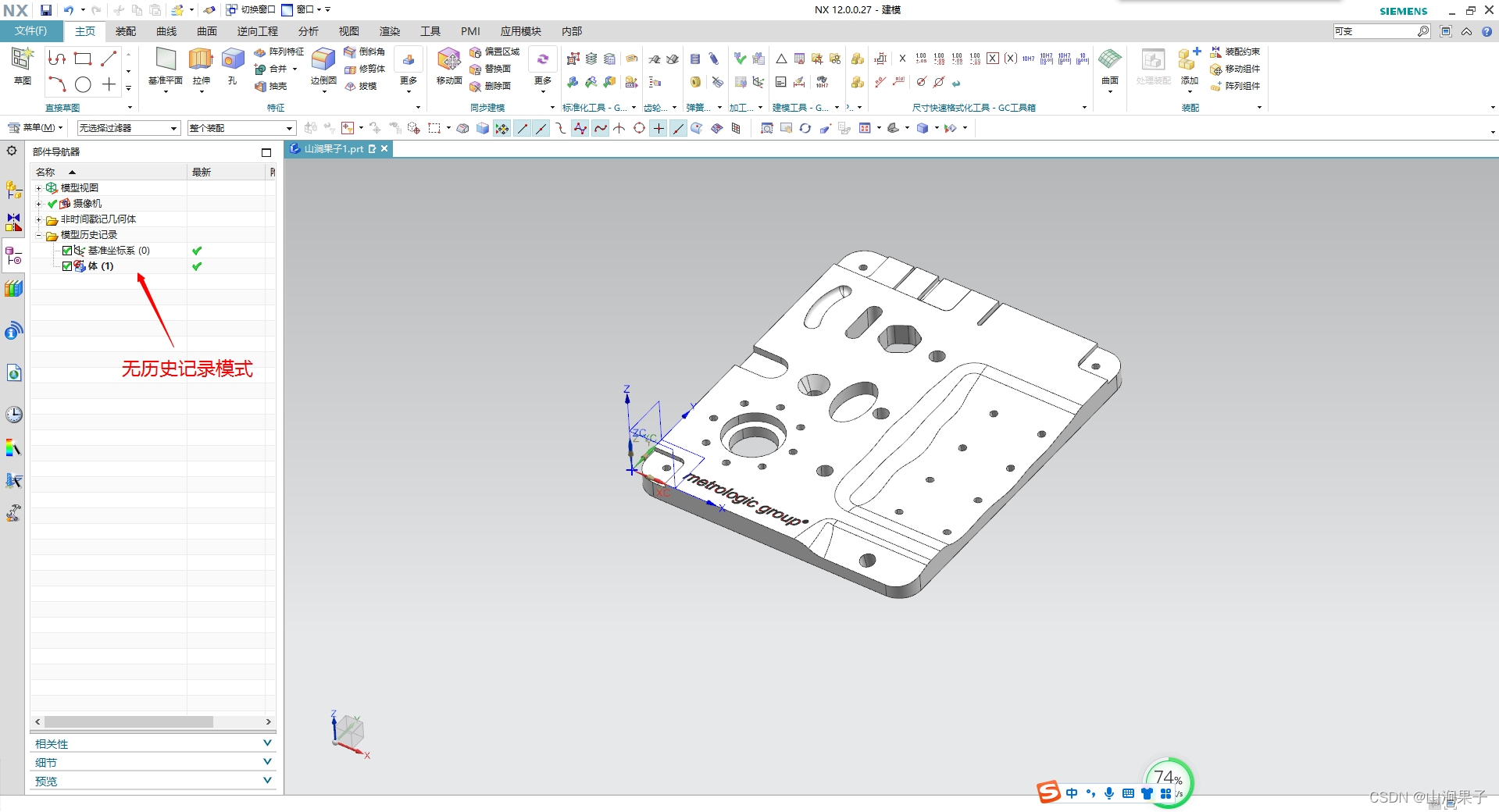This screenshot has width=1499, height=812.
Task: Click the command search input field
Action: tap(1375, 31)
